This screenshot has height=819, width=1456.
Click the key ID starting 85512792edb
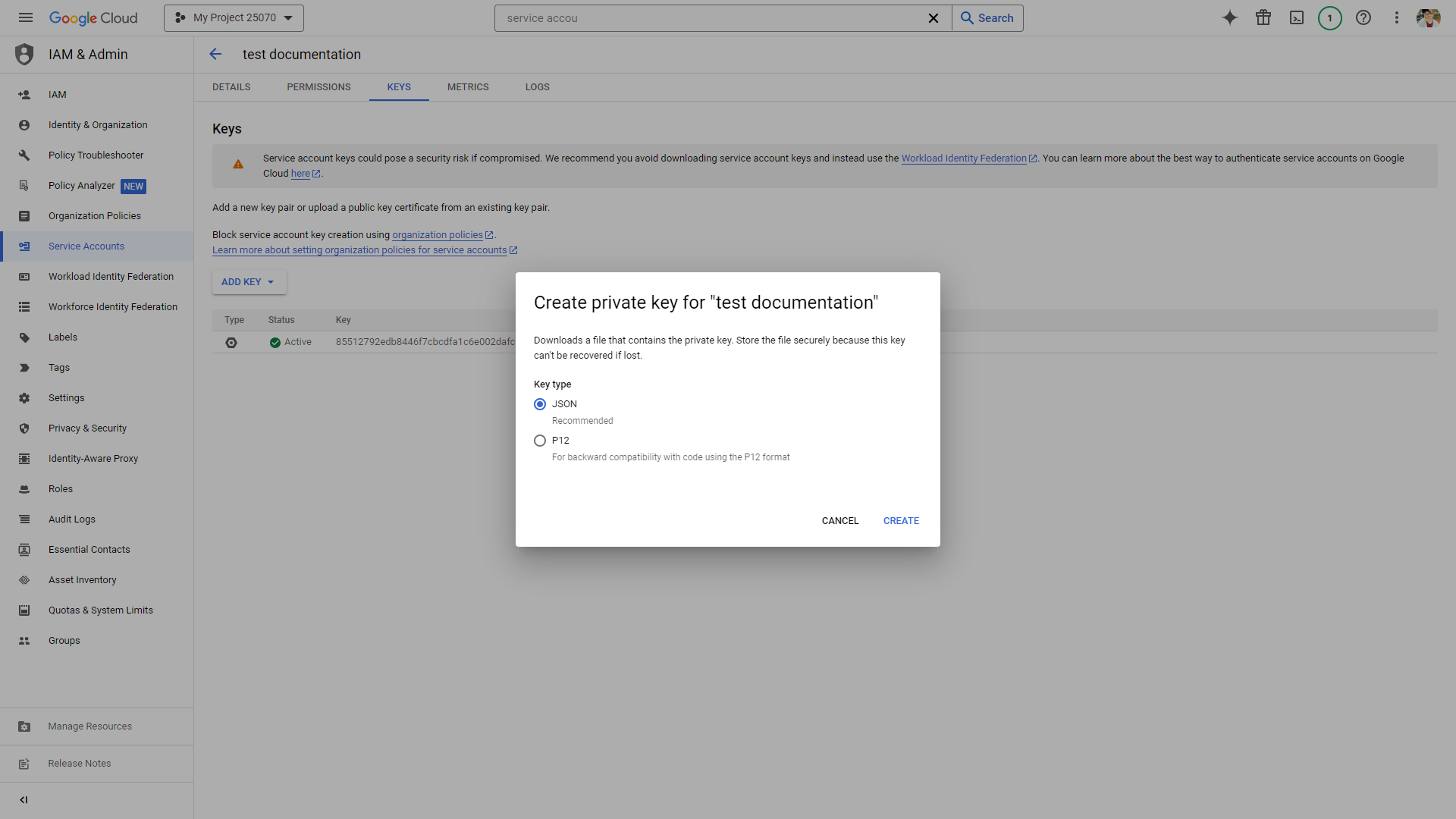pos(425,342)
